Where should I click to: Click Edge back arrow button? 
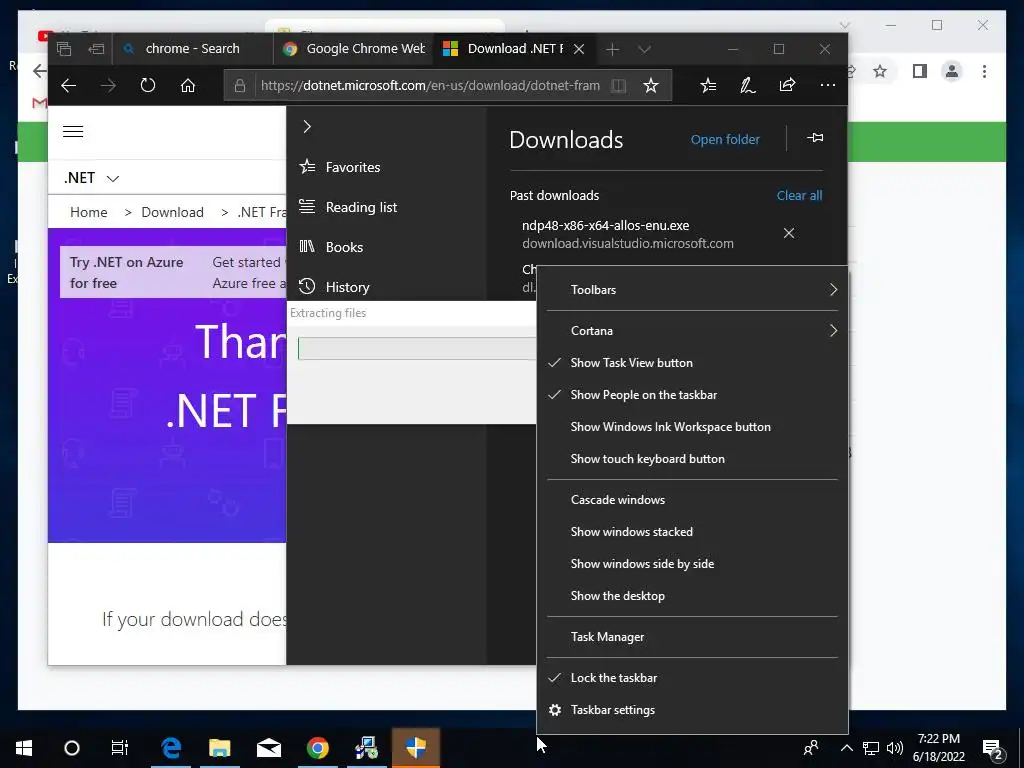(x=69, y=86)
